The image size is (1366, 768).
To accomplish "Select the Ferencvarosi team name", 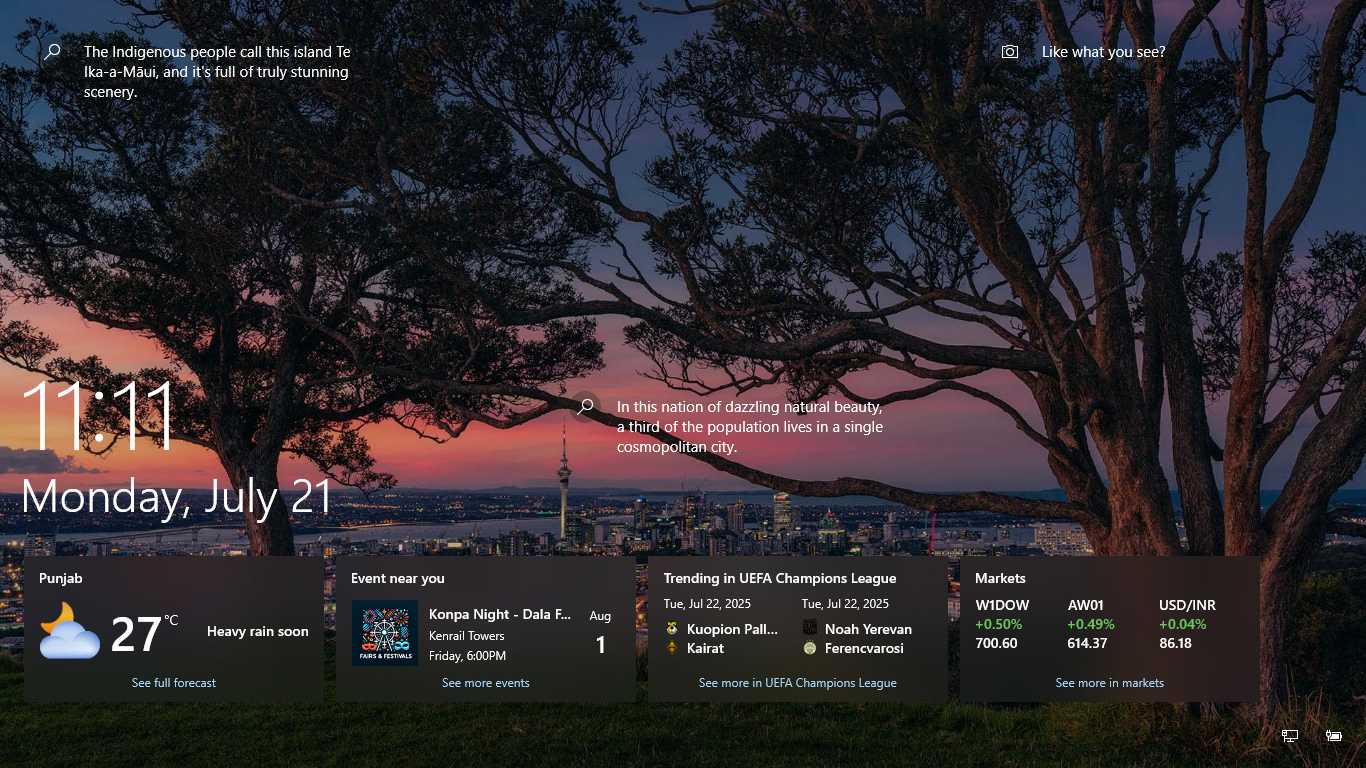I will (x=864, y=648).
